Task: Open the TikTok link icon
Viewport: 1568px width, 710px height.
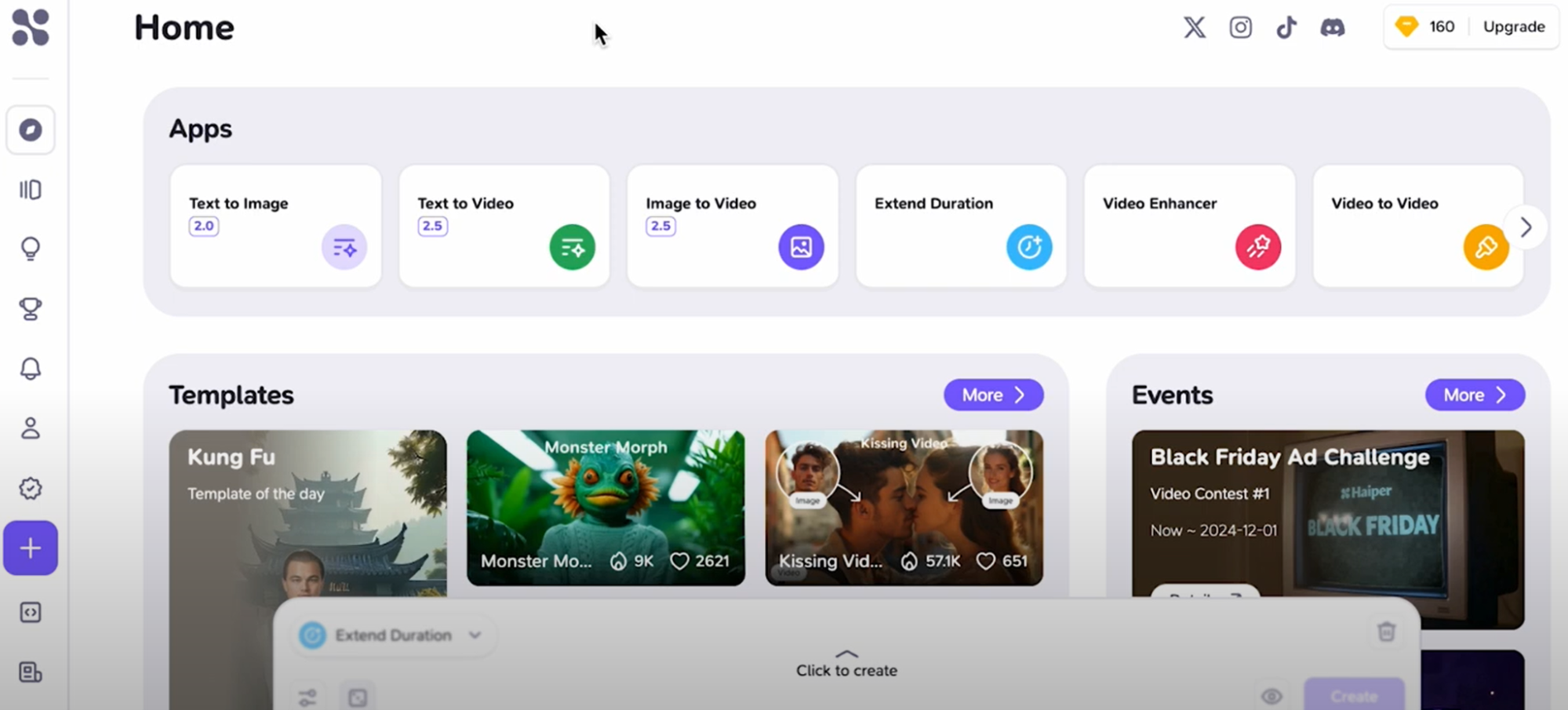Action: pyautogui.click(x=1286, y=27)
